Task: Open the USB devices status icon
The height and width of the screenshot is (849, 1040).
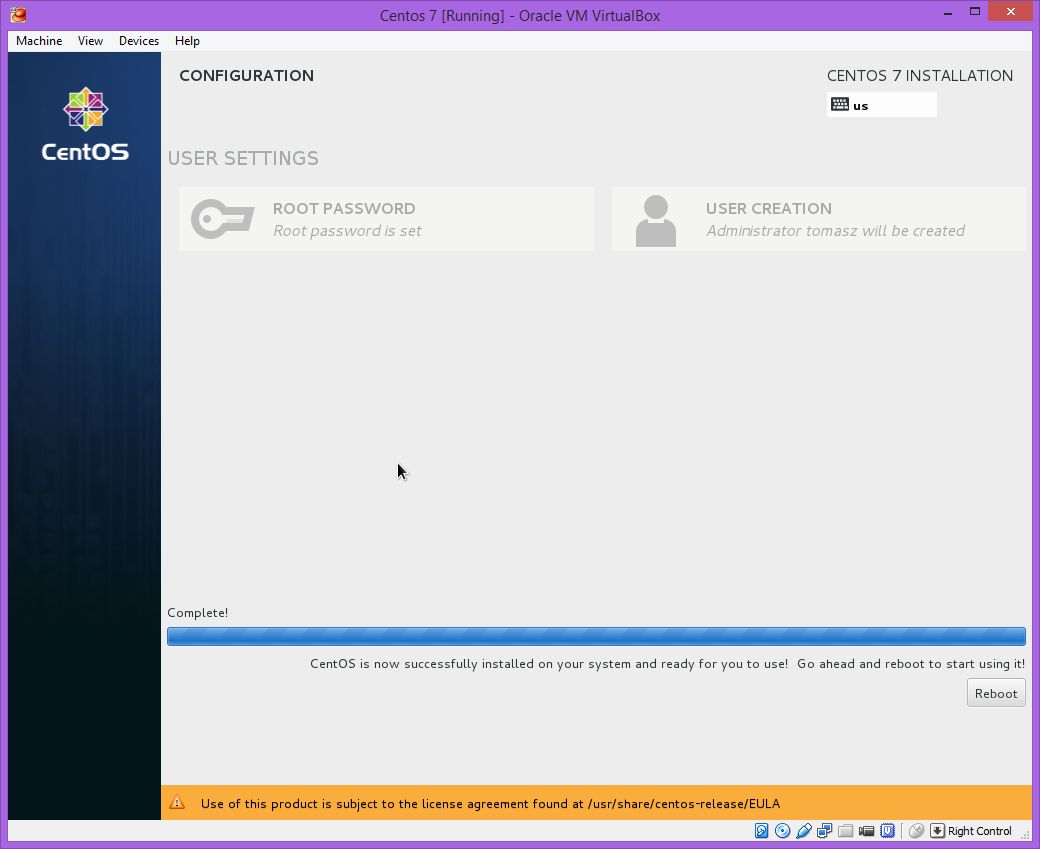Action: [804, 830]
